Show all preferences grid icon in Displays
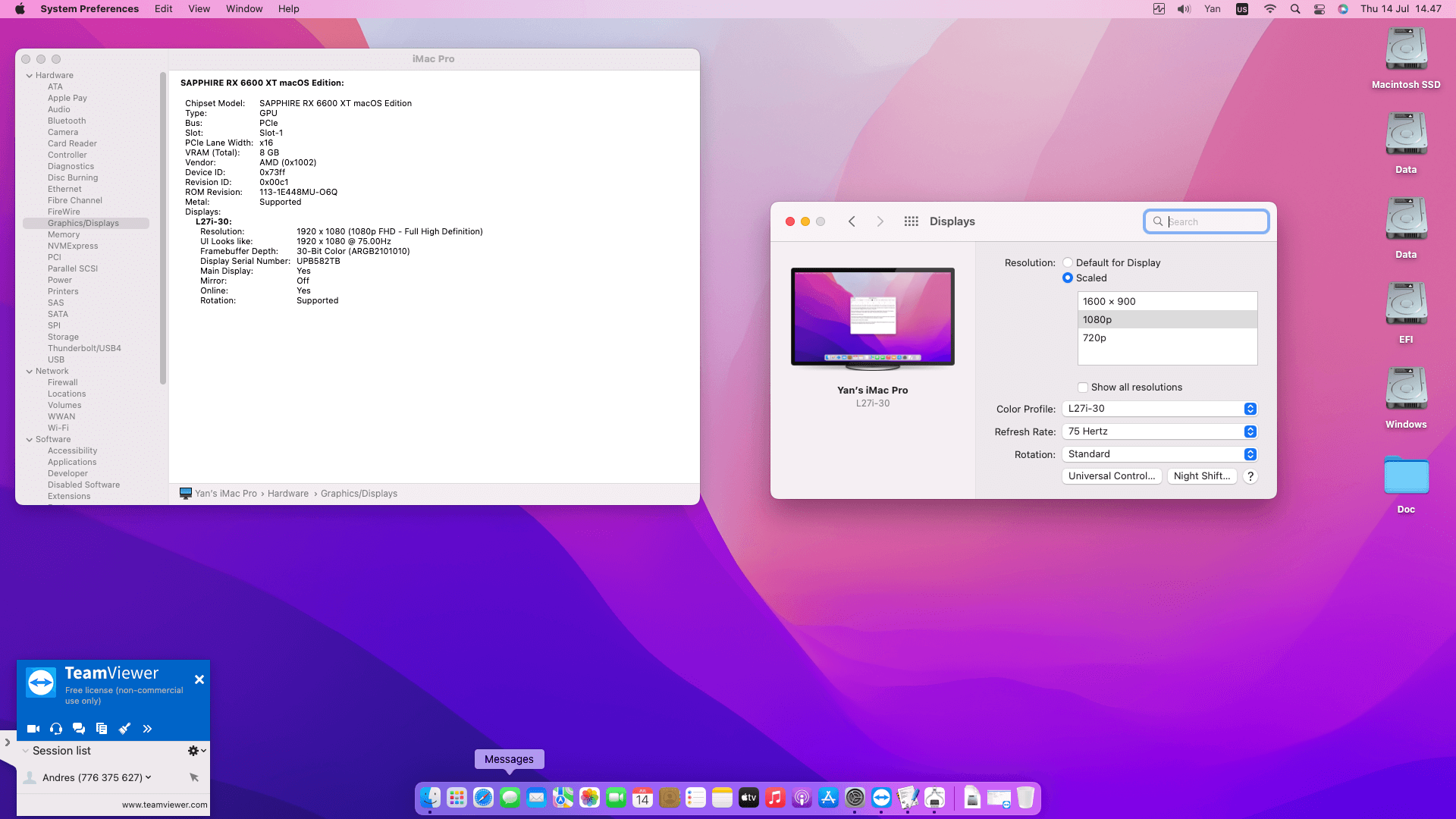 (912, 221)
